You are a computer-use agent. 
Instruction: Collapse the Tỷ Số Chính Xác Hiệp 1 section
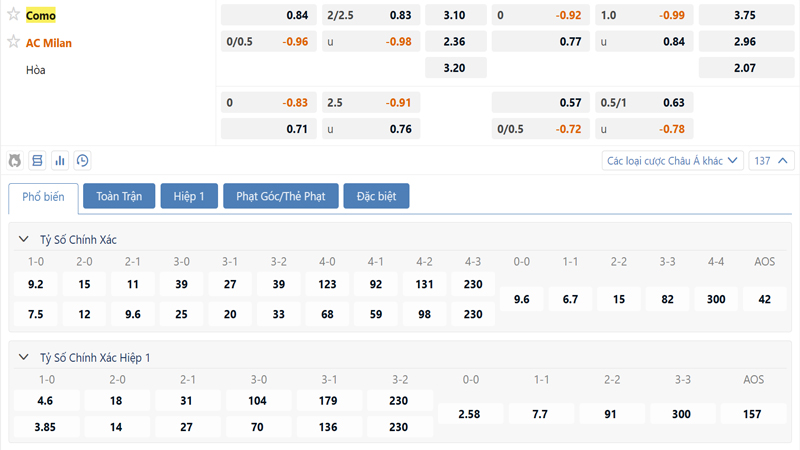point(23,357)
